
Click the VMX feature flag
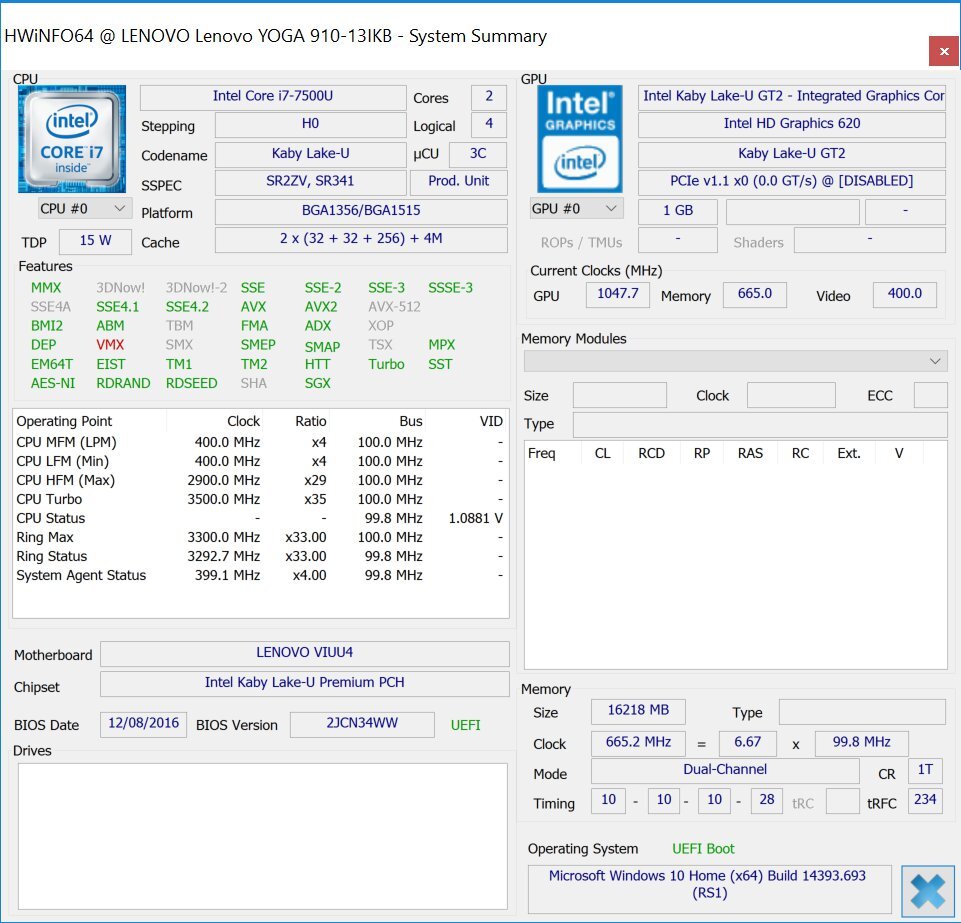tap(110, 345)
